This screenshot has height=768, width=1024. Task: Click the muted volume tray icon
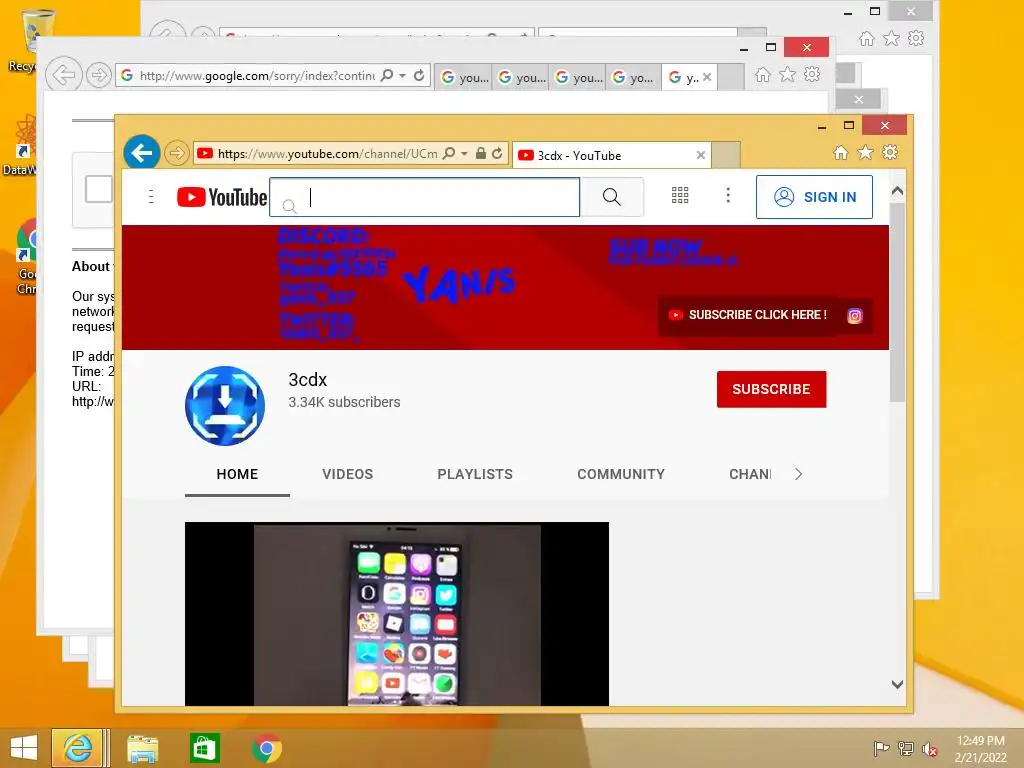pos(929,749)
